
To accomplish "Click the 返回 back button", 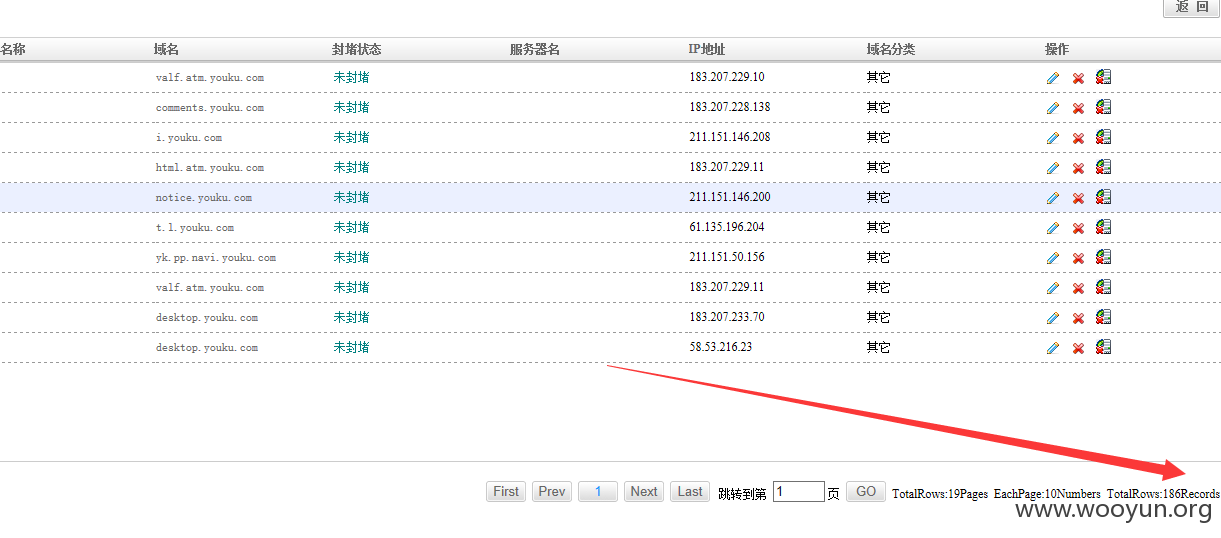I will click(x=1191, y=7).
